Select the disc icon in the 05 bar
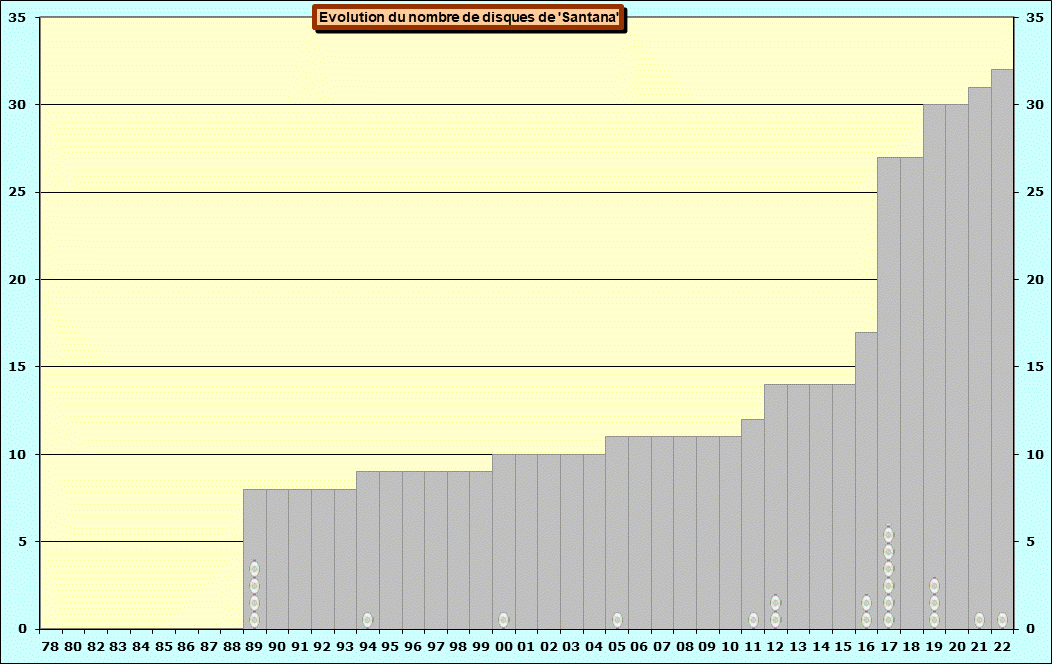 coord(617,620)
